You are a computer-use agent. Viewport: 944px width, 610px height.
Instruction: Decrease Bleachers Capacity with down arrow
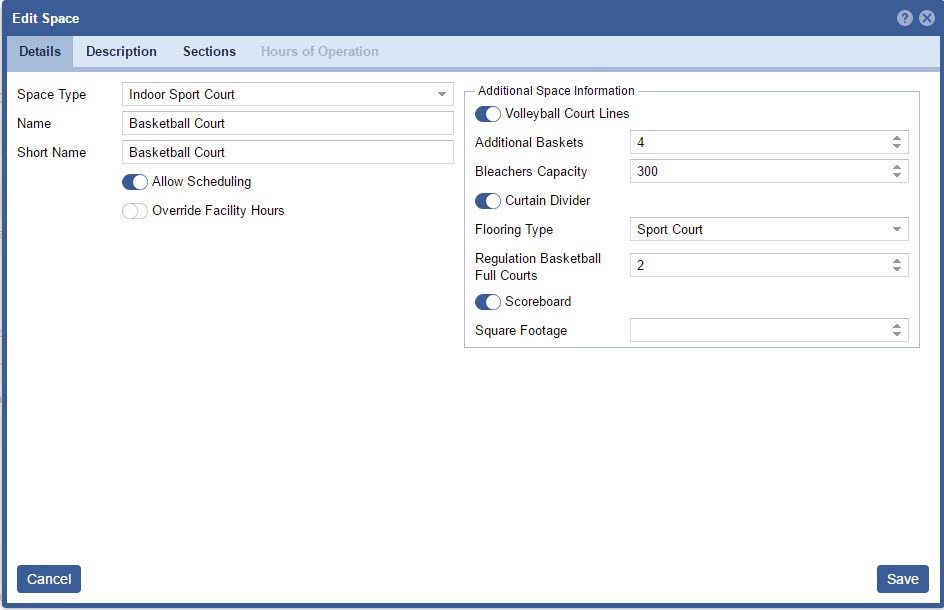pyautogui.click(x=897, y=176)
